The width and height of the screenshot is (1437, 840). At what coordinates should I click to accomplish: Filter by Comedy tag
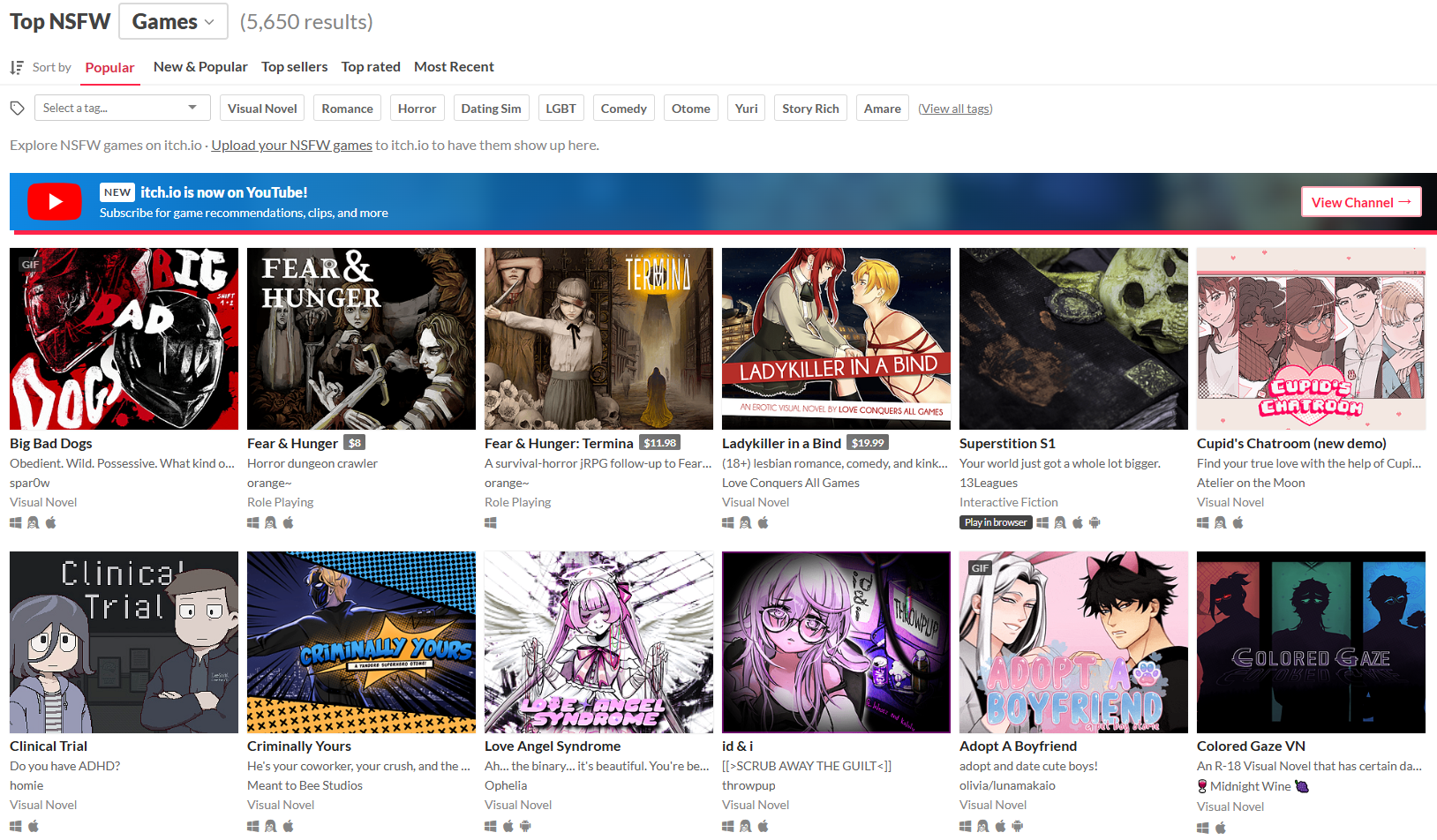click(x=623, y=109)
